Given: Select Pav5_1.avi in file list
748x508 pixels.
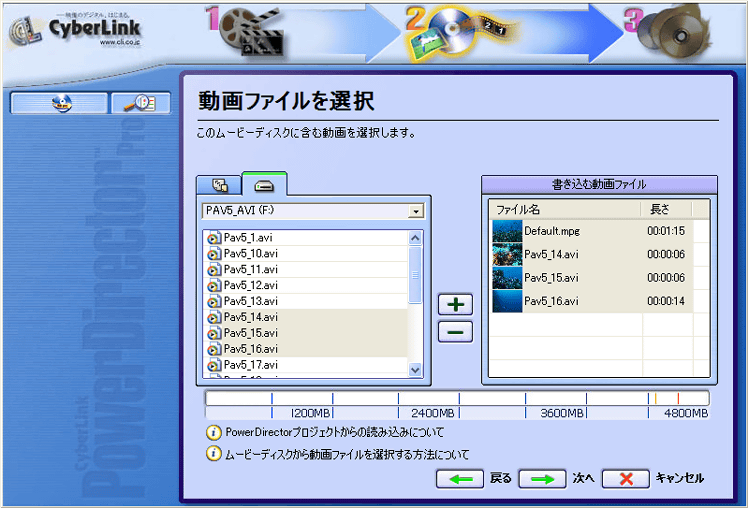Looking at the screenshot, I should (x=305, y=238).
